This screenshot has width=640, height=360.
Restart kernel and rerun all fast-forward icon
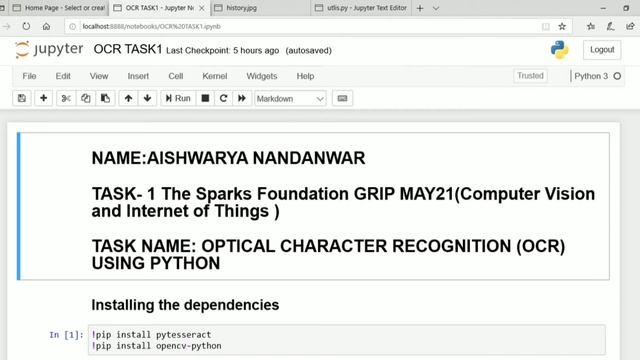coord(242,98)
